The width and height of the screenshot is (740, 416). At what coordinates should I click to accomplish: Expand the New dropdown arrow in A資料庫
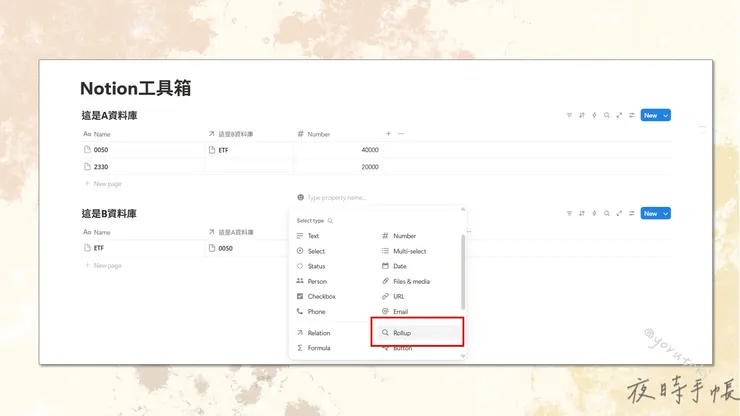[665, 115]
